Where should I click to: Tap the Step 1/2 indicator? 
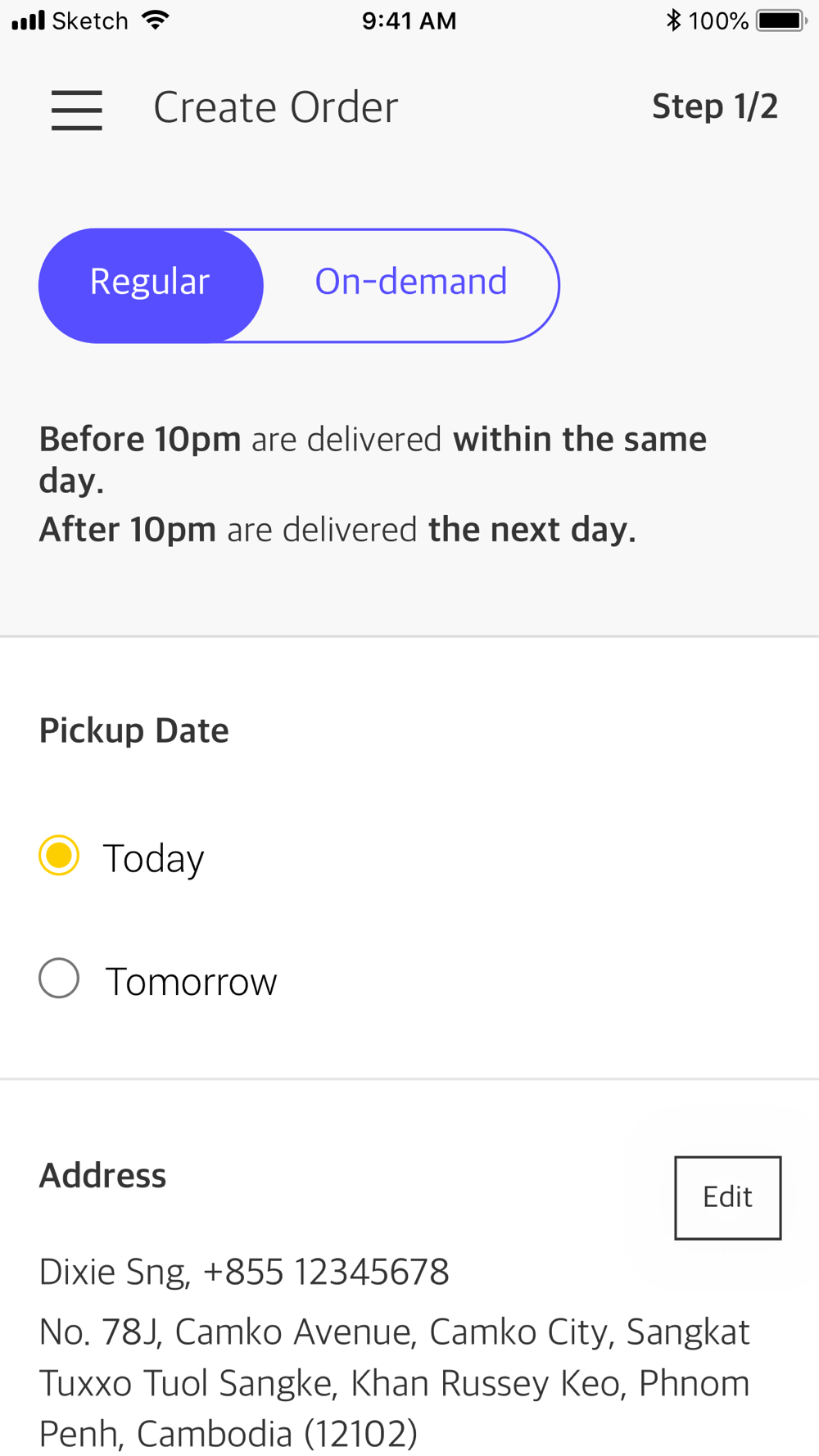click(715, 106)
